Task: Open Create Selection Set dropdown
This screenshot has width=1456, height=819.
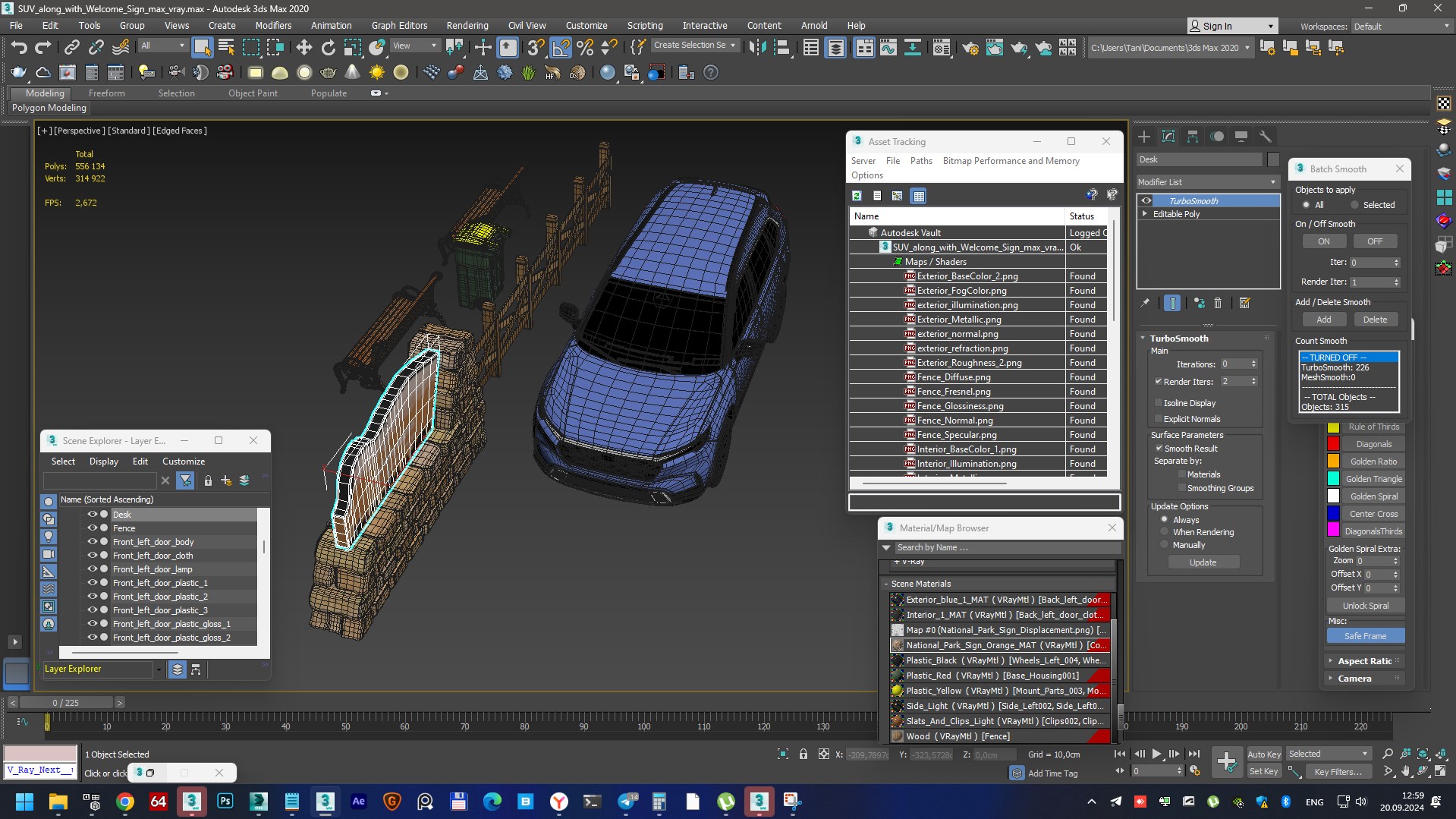Action: 695,46
